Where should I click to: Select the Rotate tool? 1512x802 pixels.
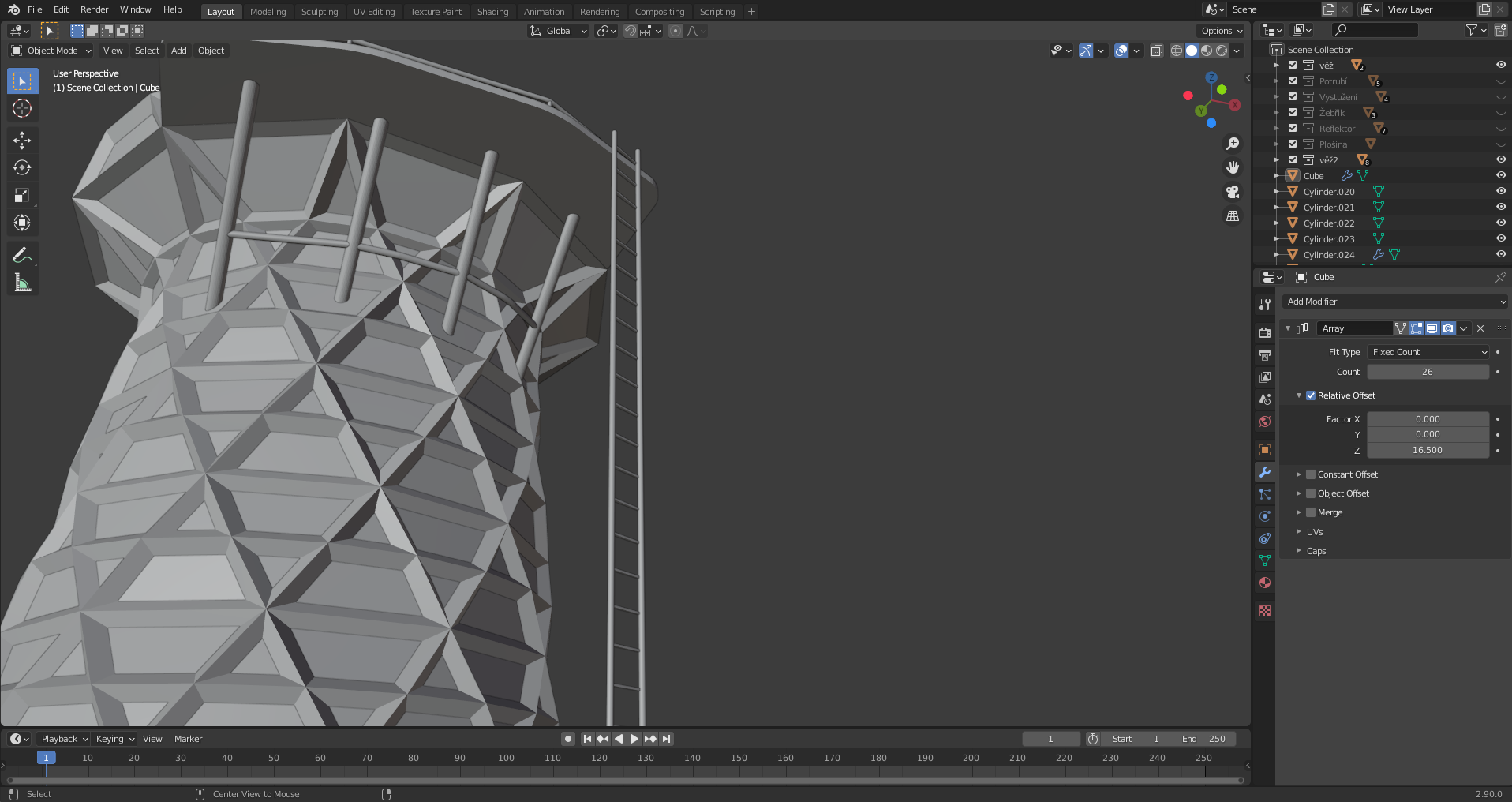[x=22, y=168]
